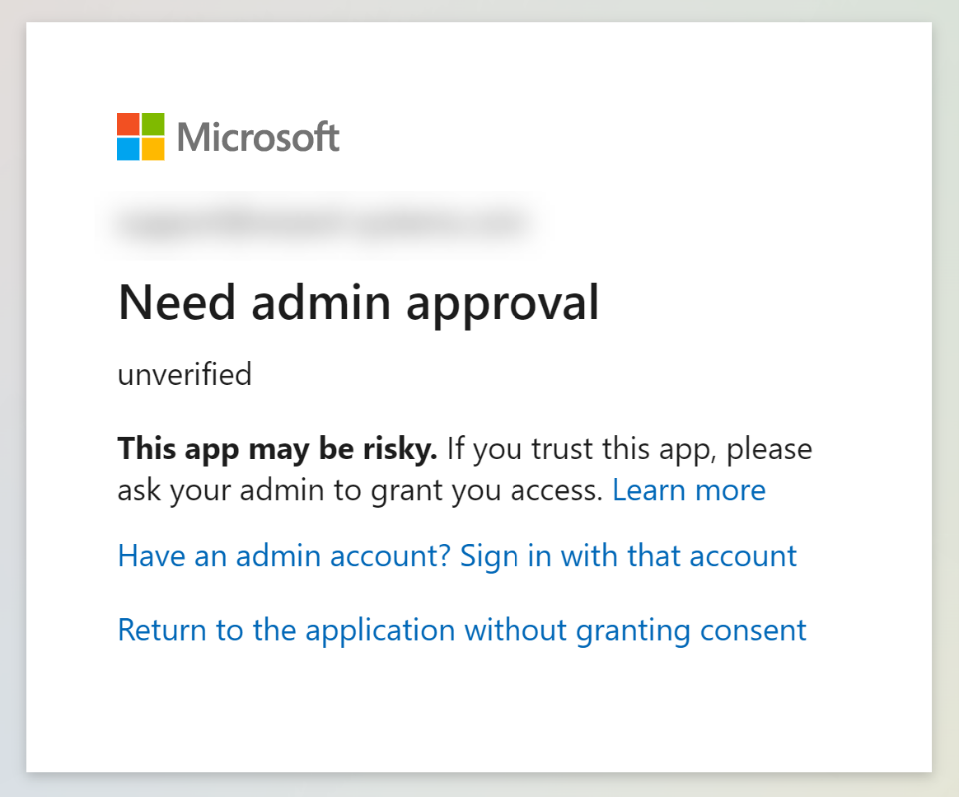Click the word 'Need' in the heading
The image size is (959, 797).
coord(177,302)
